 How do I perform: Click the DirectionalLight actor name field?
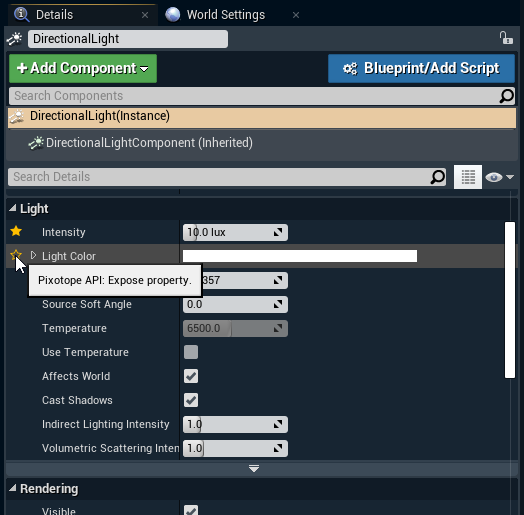point(128,39)
